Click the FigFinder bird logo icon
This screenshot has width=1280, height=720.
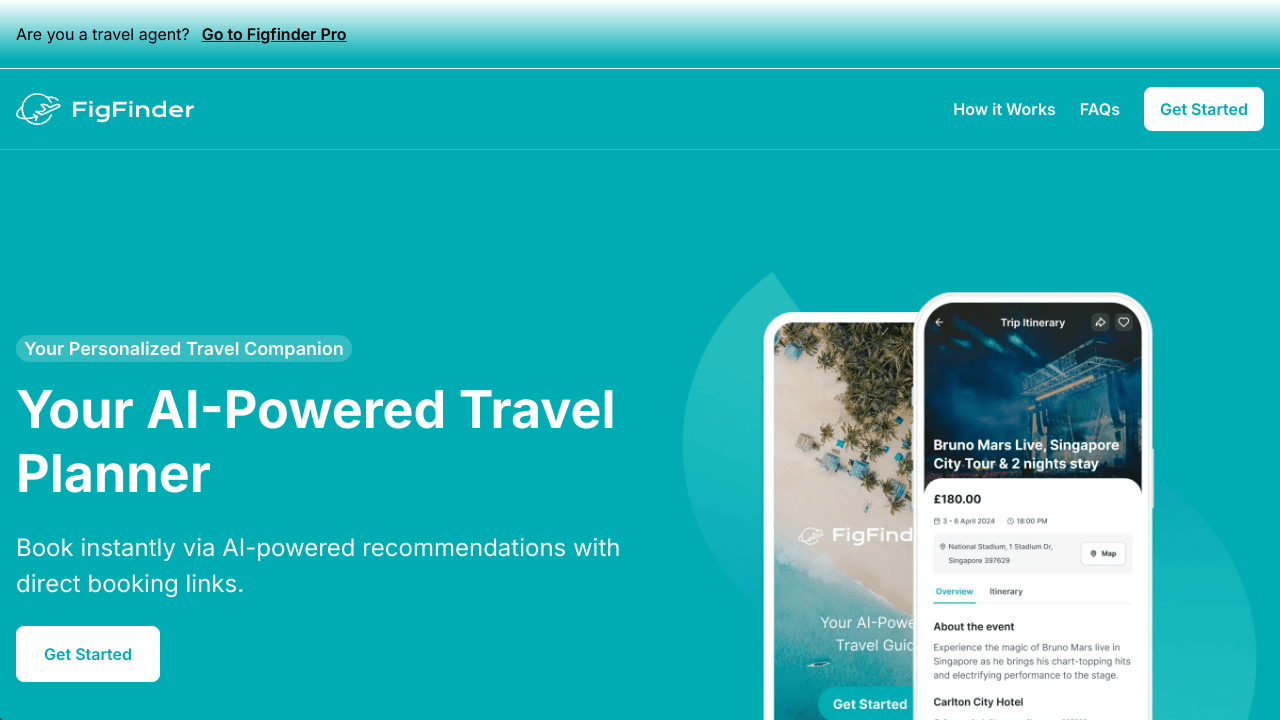(x=38, y=109)
